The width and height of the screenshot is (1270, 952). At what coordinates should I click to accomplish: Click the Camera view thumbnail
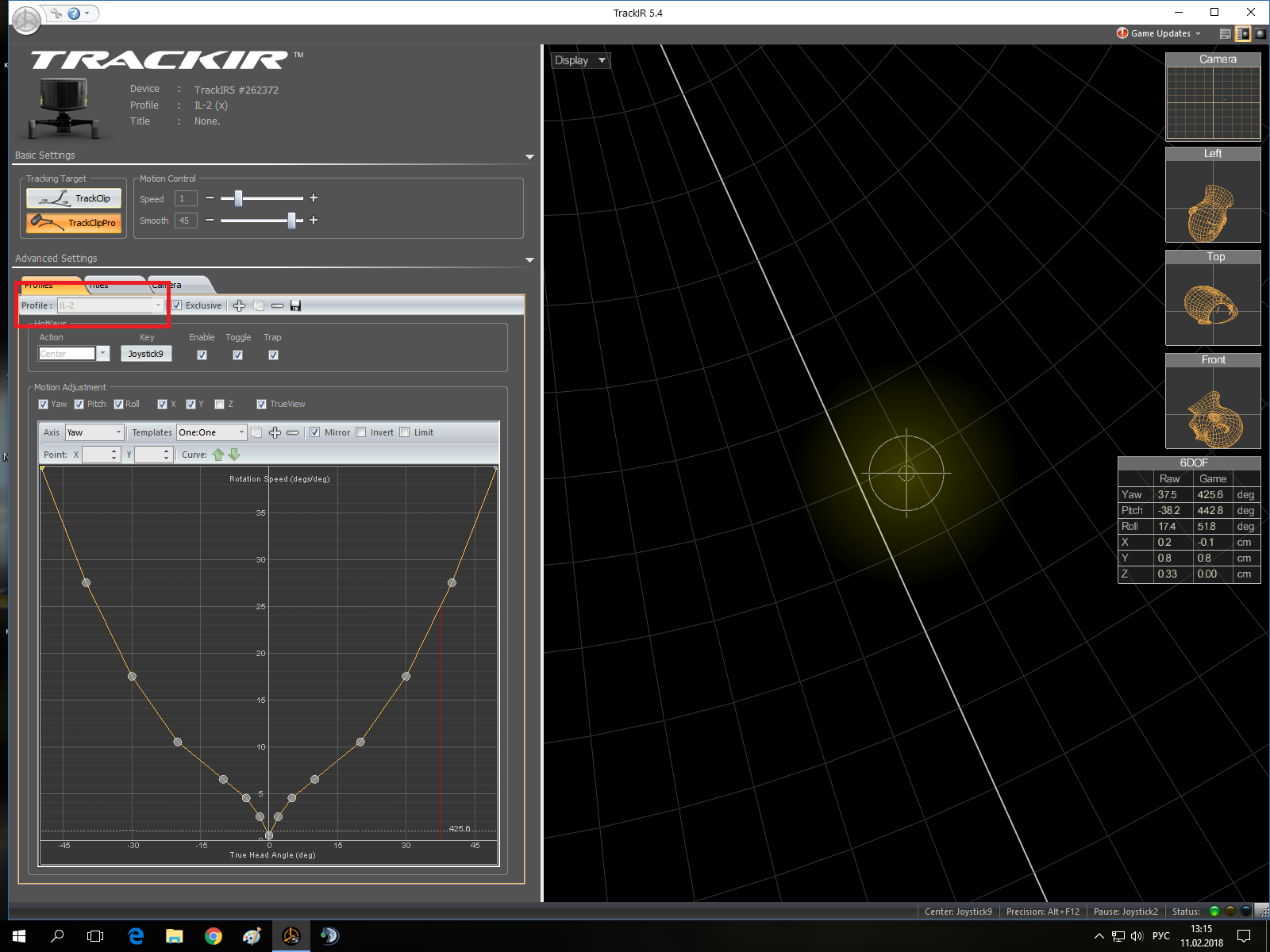(1213, 97)
